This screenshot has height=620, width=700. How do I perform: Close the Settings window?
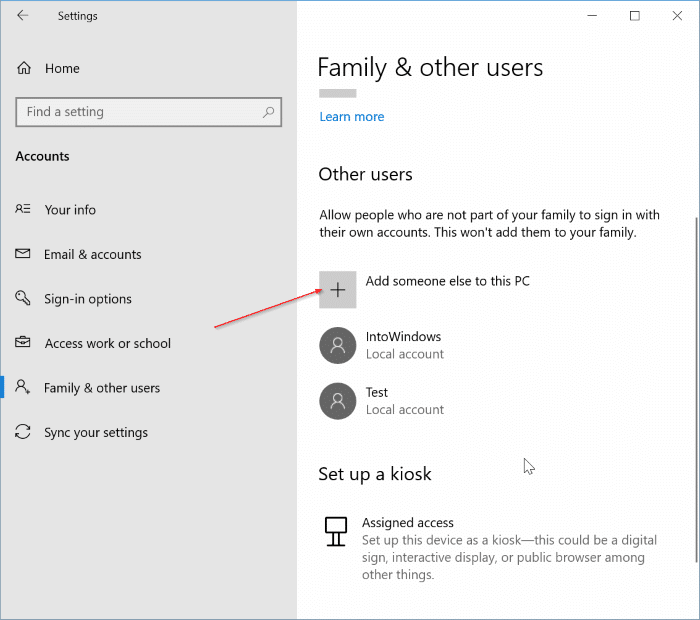(677, 16)
